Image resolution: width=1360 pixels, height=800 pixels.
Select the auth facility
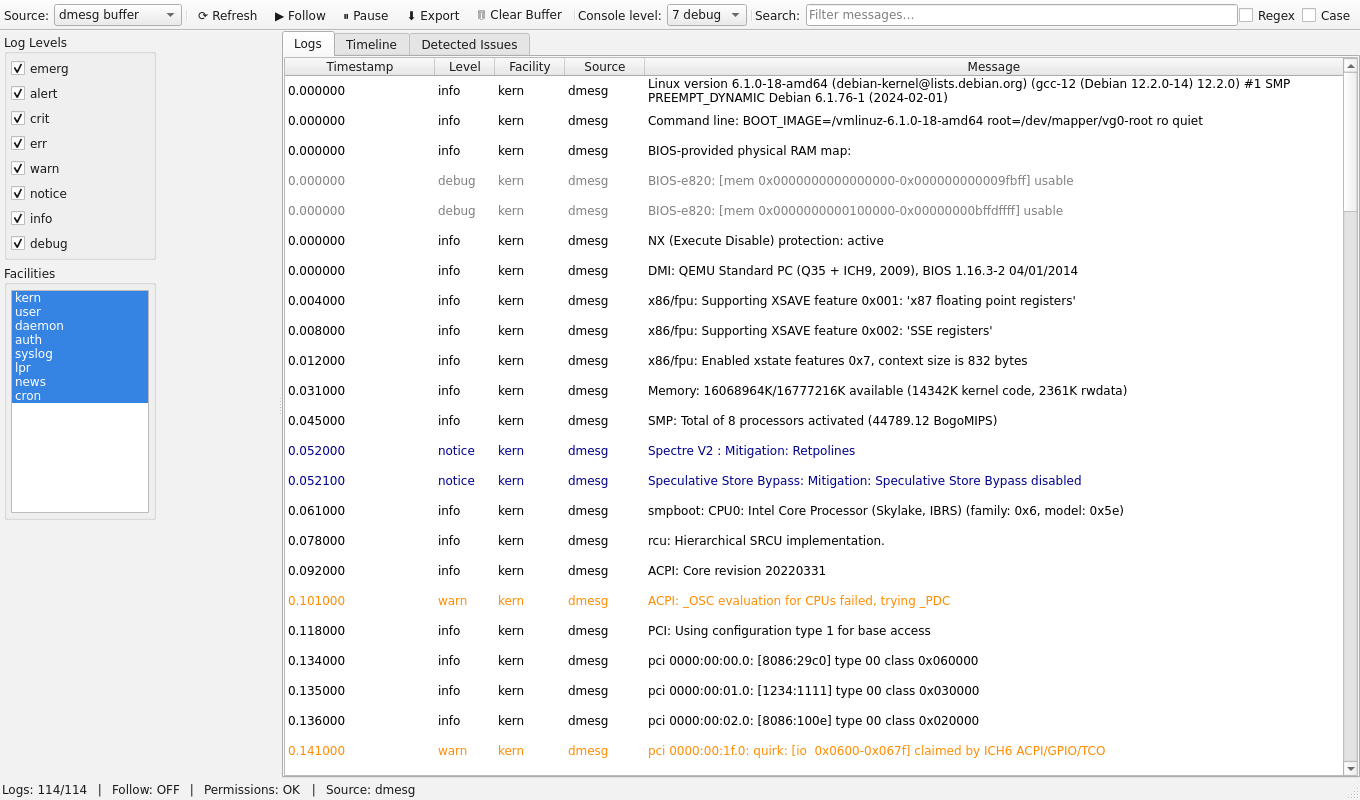(80, 340)
